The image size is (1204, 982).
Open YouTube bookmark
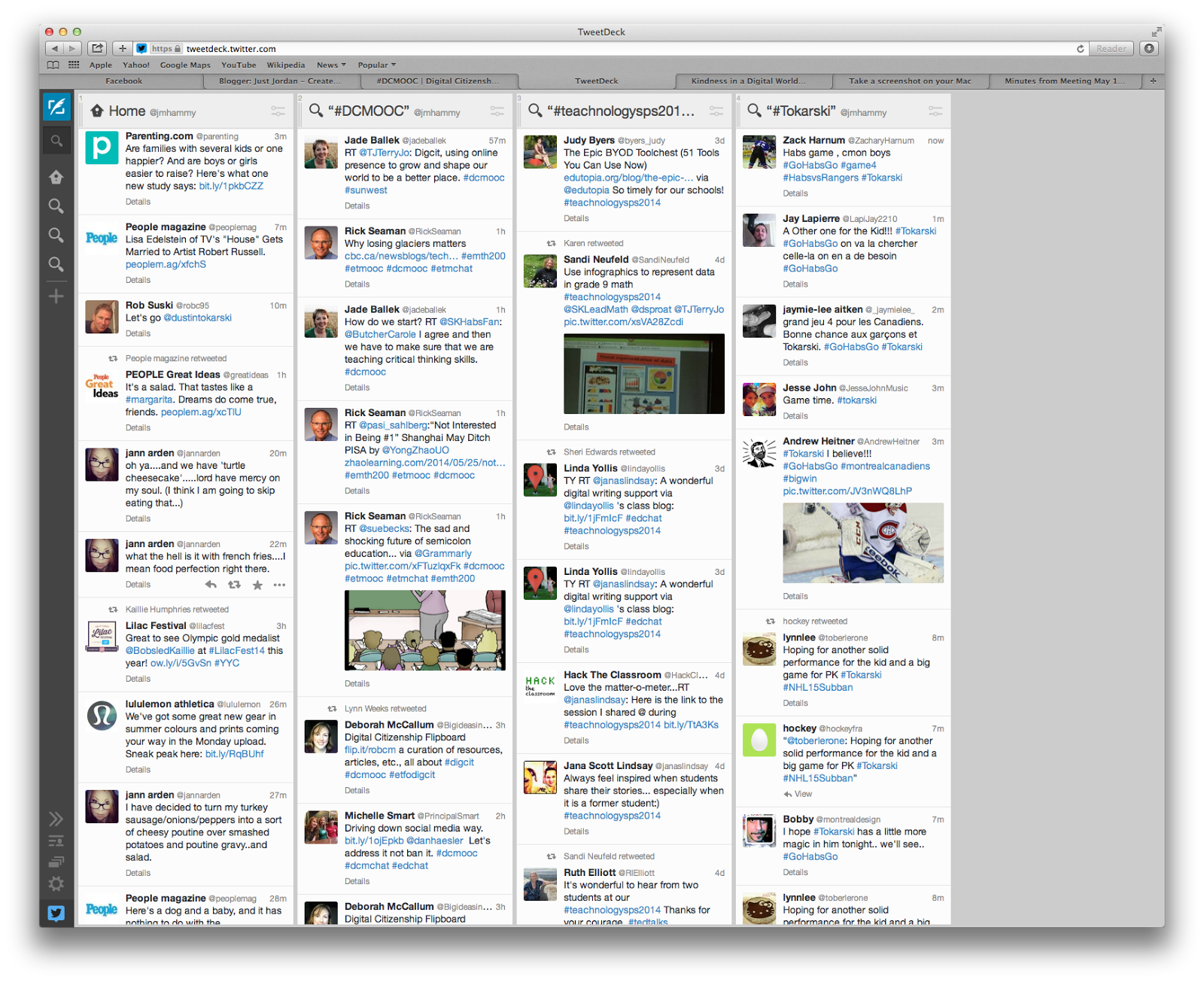[239, 65]
